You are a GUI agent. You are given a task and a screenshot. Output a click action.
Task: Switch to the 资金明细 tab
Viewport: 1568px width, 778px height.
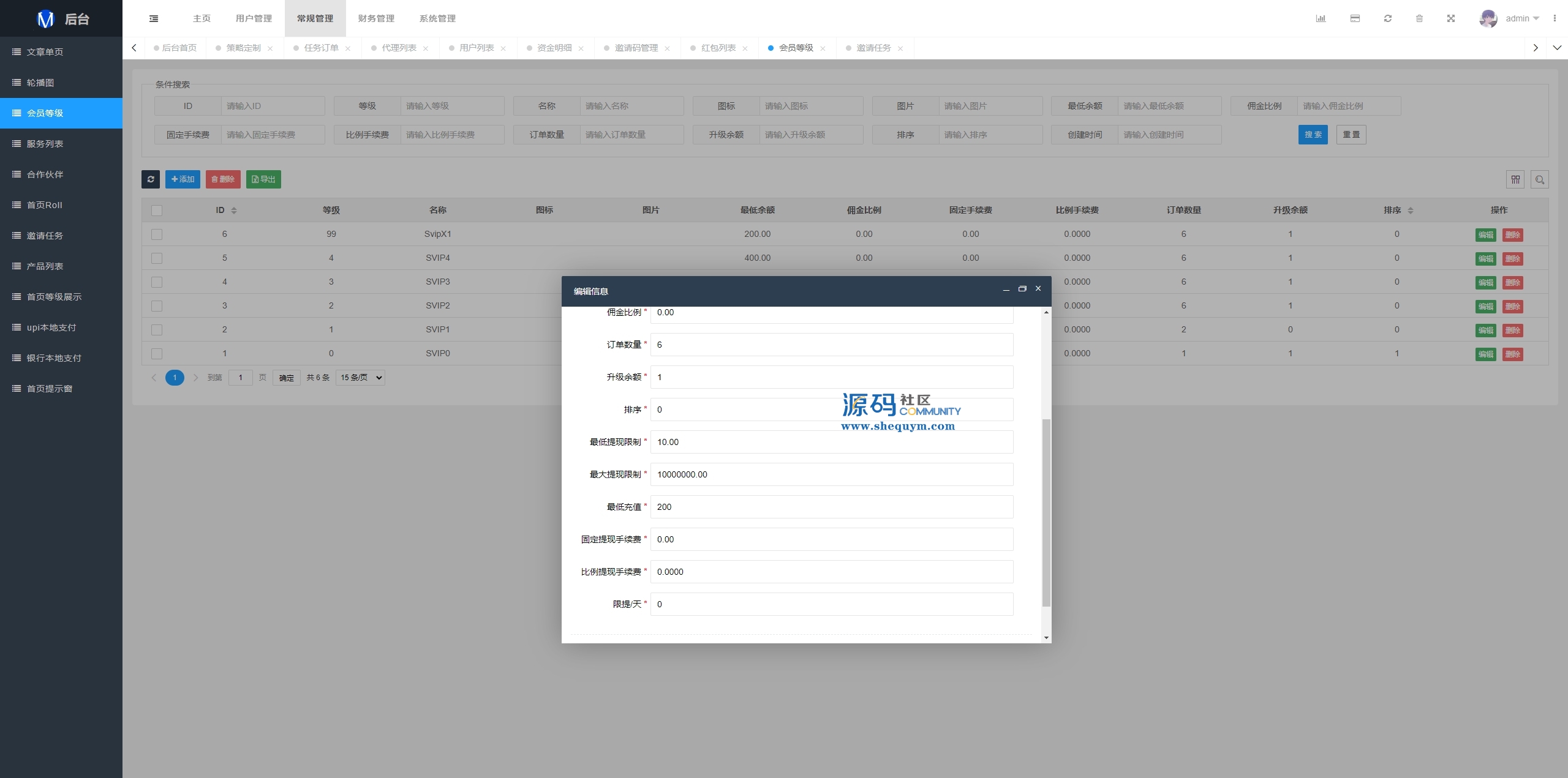pyautogui.click(x=554, y=48)
